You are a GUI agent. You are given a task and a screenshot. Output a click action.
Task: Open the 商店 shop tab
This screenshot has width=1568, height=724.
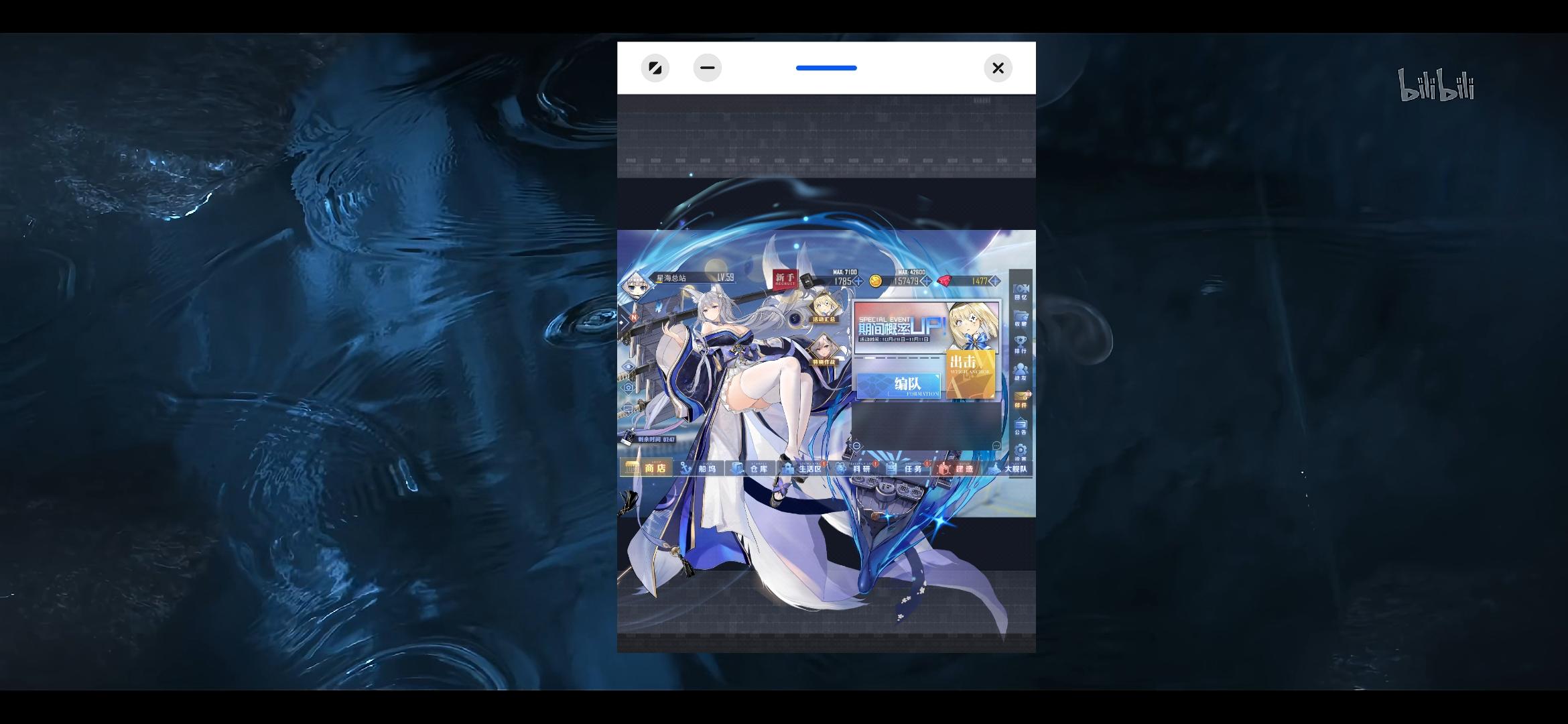(x=646, y=469)
